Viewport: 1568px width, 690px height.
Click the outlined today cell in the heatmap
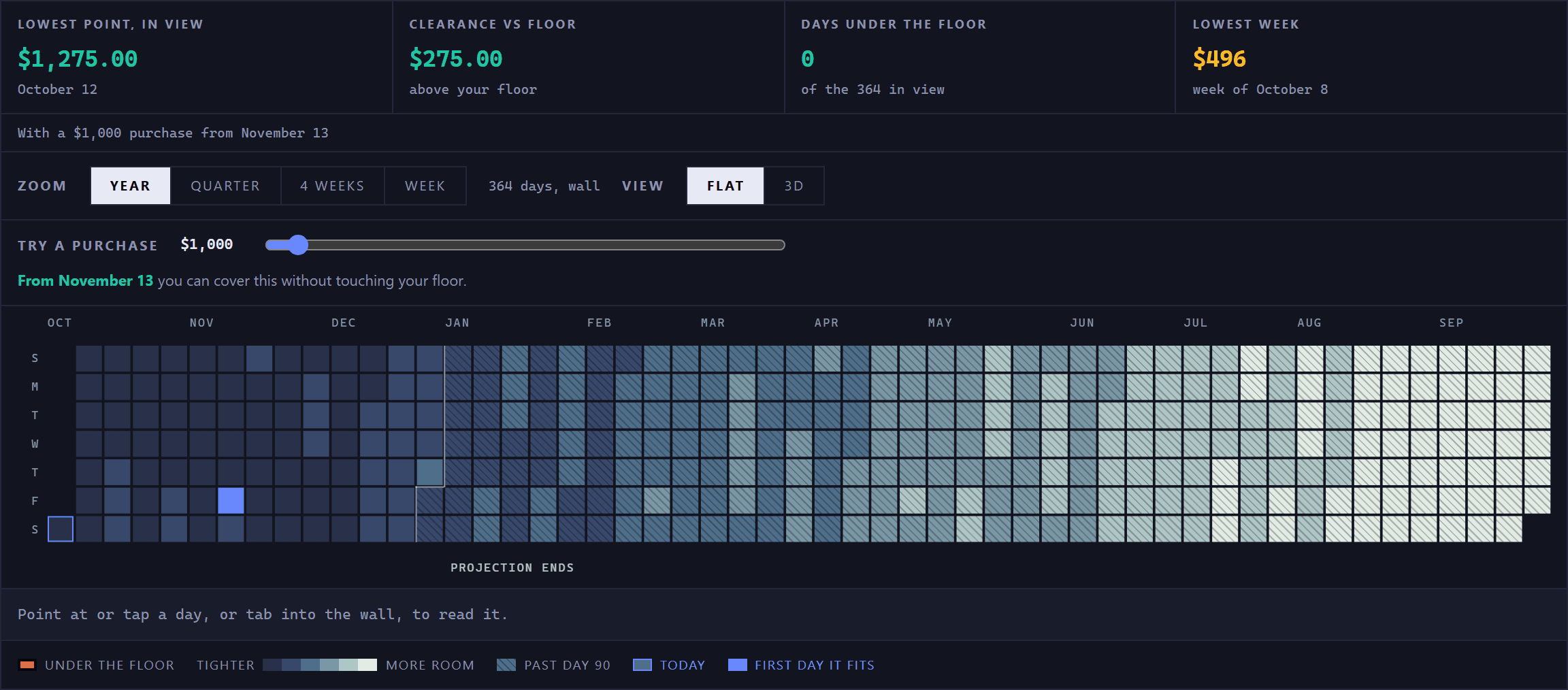point(61,529)
